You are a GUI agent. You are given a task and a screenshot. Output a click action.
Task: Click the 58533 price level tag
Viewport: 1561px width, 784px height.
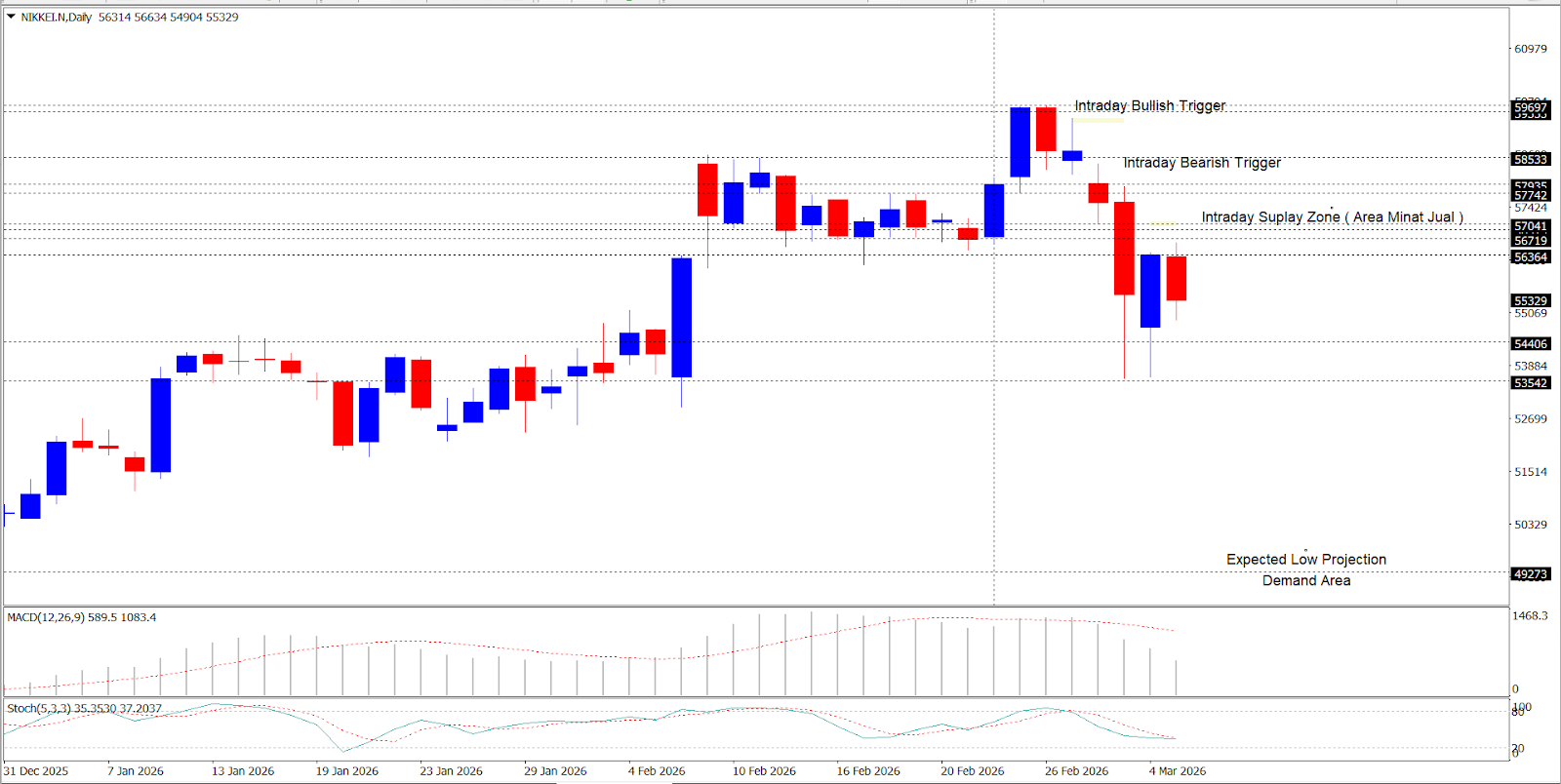[x=1530, y=159]
